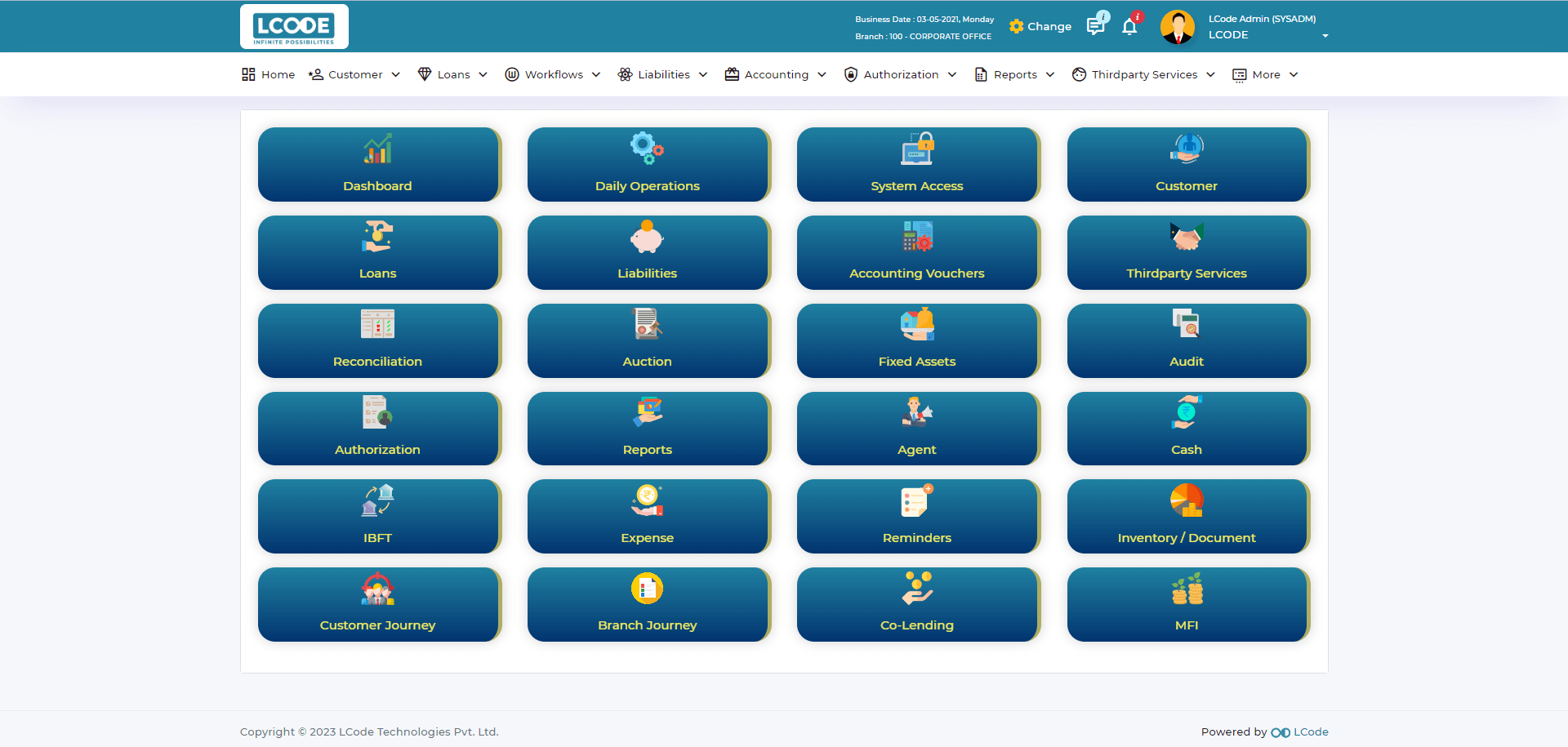Image resolution: width=1568 pixels, height=747 pixels.
Task: Click the LCode Admin (SYSADM) user name
Action: 1263,19
